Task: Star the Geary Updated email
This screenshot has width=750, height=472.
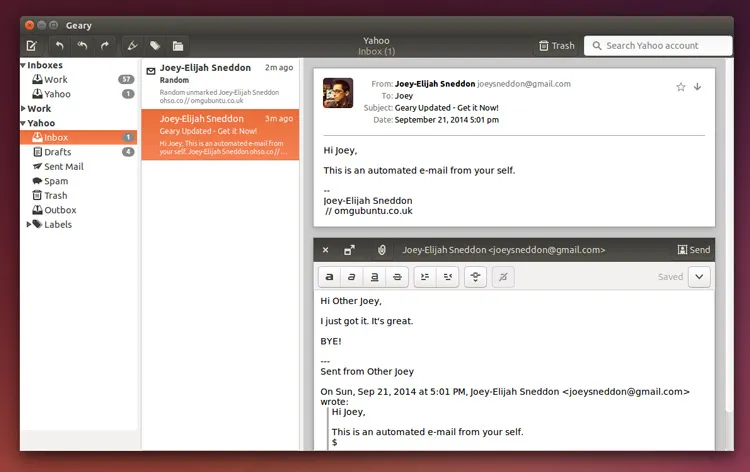Action: tap(680, 87)
